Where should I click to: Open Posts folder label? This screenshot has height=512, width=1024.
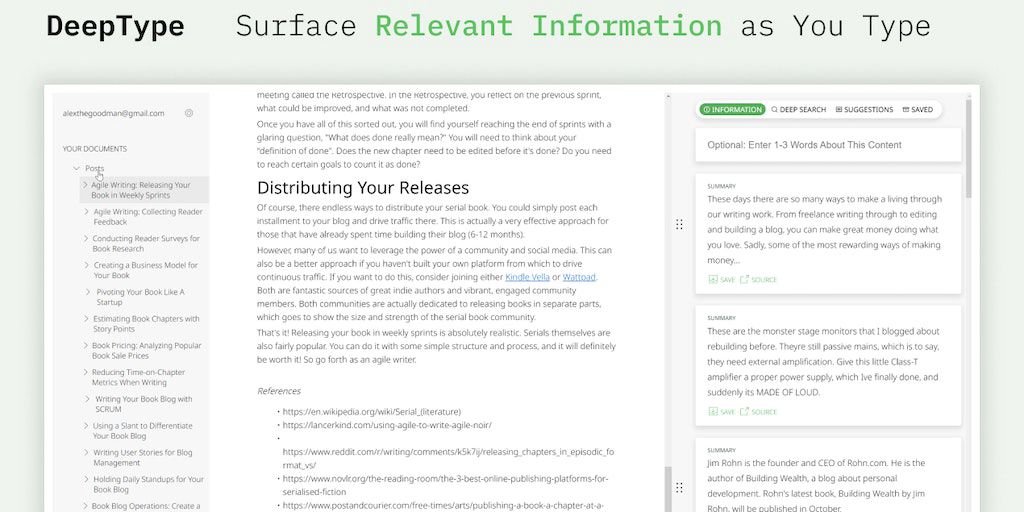click(x=95, y=168)
